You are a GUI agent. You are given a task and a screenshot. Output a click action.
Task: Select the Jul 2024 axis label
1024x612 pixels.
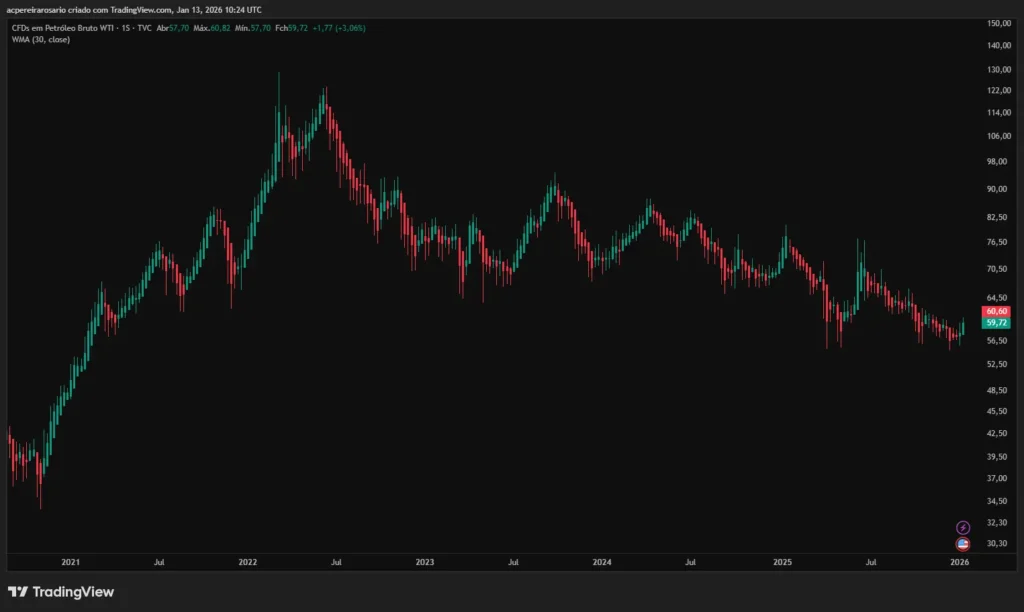(x=690, y=562)
